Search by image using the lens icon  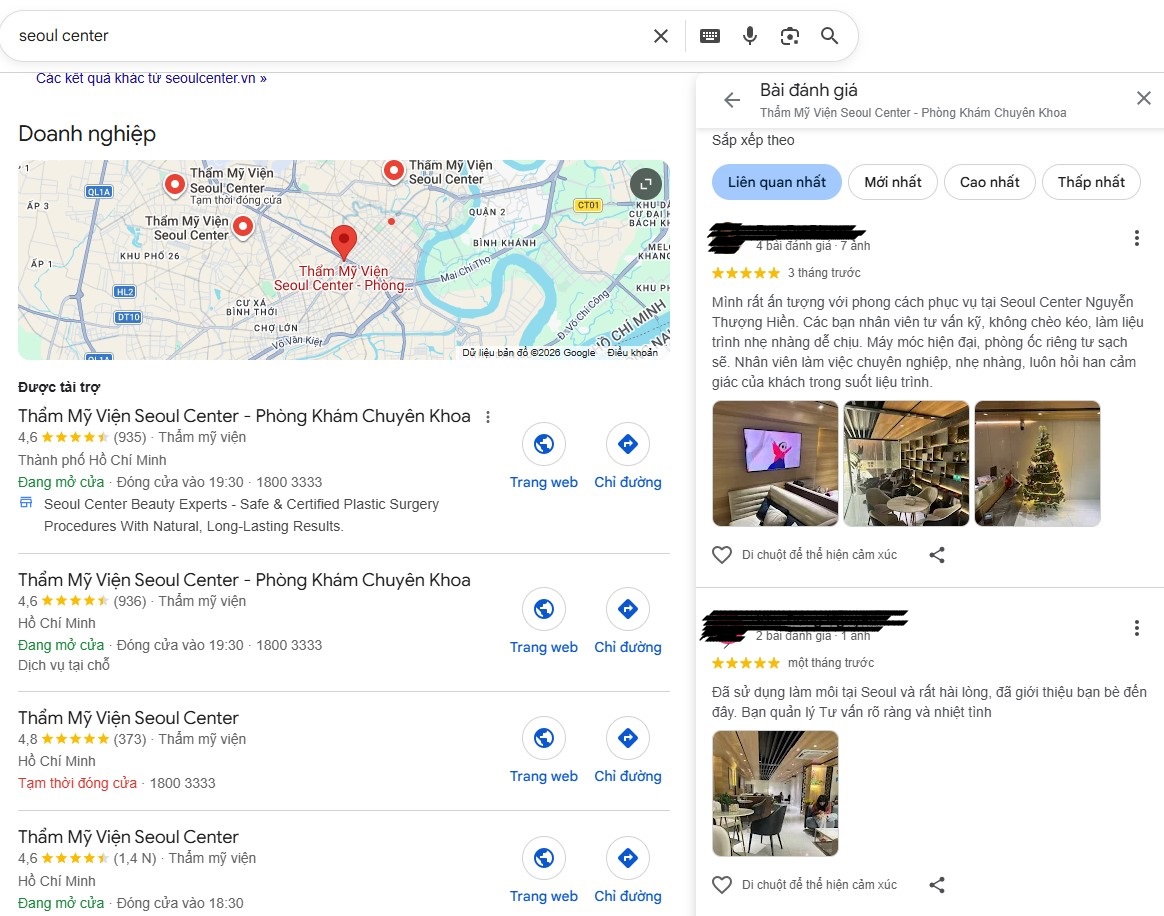(x=790, y=36)
